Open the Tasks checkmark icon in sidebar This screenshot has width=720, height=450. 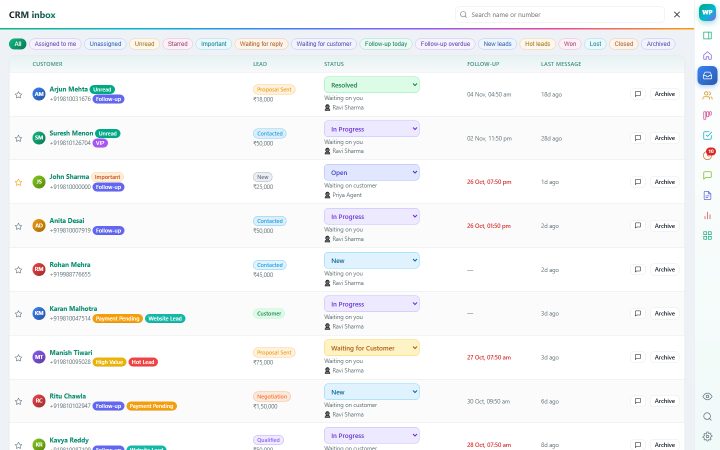pyautogui.click(x=707, y=135)
